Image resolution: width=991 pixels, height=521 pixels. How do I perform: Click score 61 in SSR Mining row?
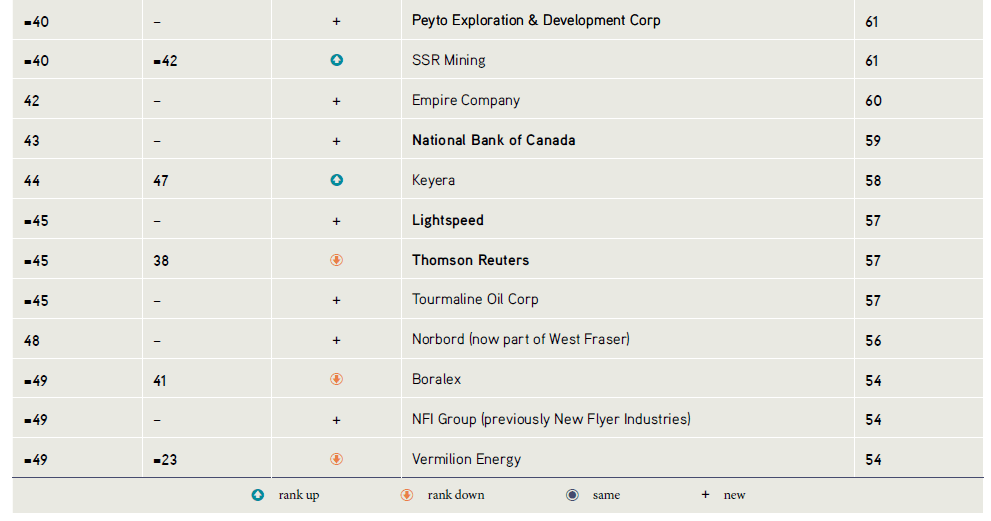[x=872, y=61]
